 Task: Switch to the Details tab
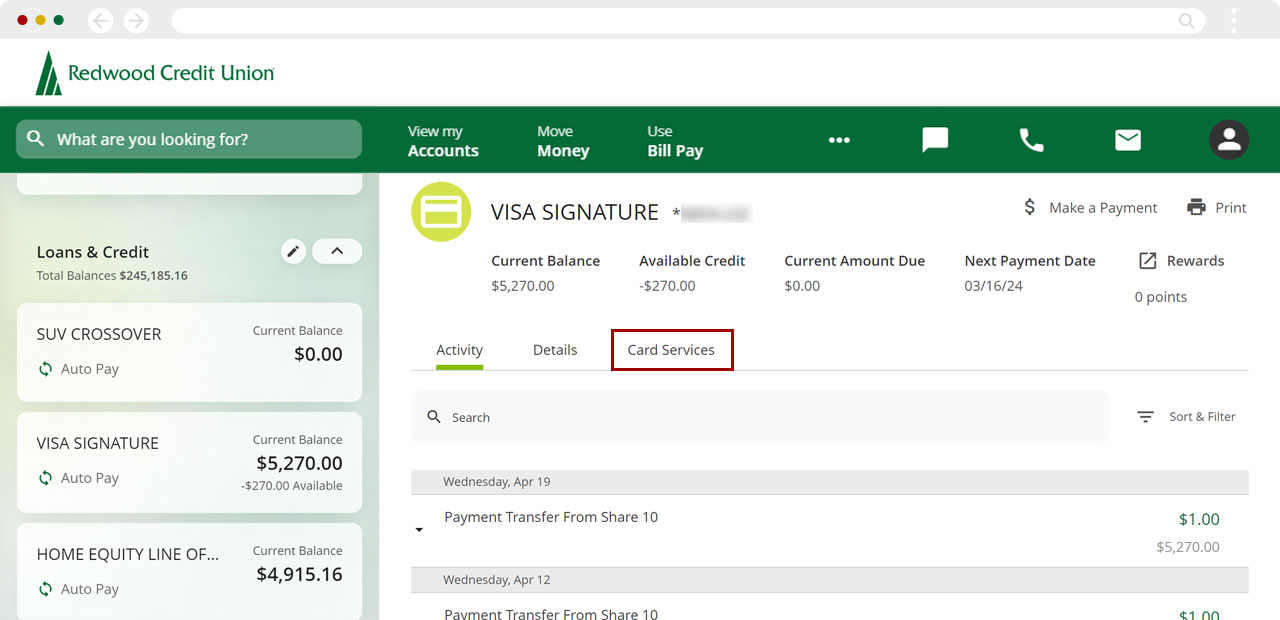(555, 350)
